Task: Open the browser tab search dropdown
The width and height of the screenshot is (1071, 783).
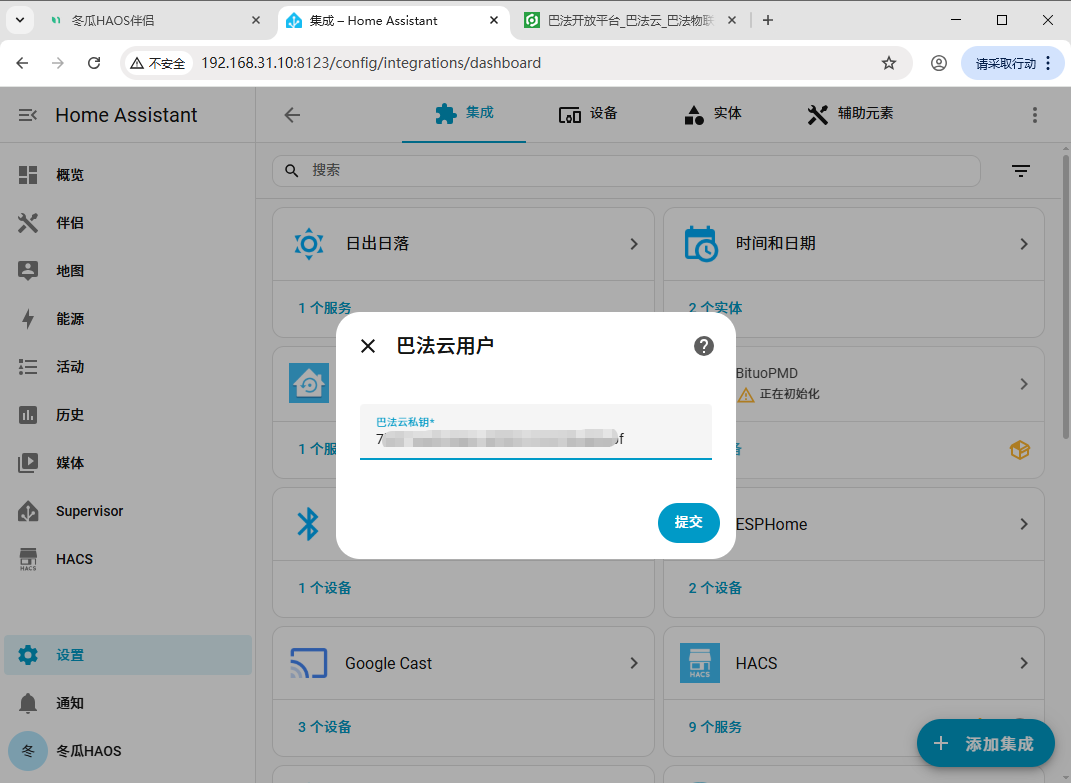Action: (x=20, y=20)
